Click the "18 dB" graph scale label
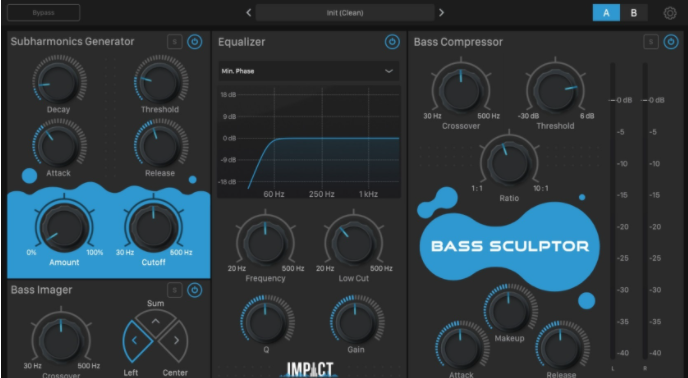The height and width of the screenshot is (378, 688). [228, 95]
